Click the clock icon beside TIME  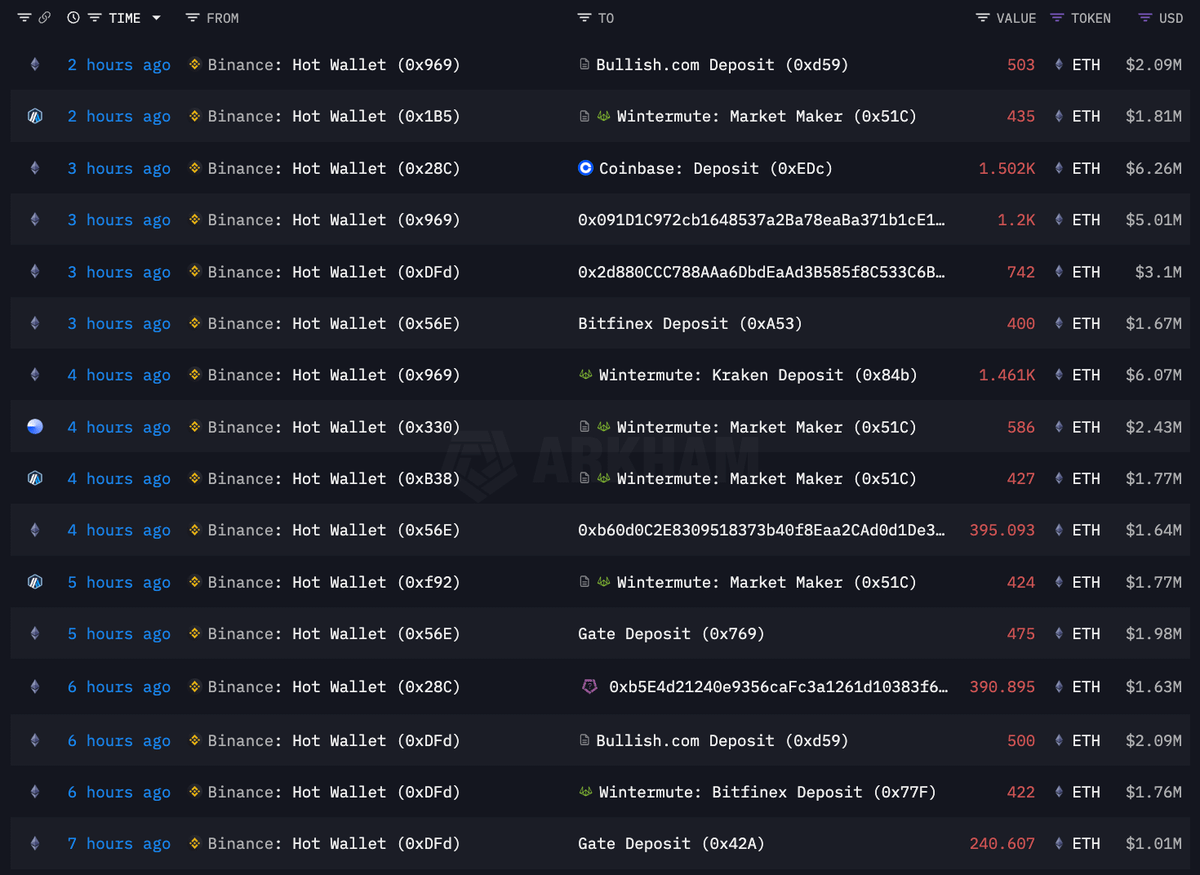(74, 18)
